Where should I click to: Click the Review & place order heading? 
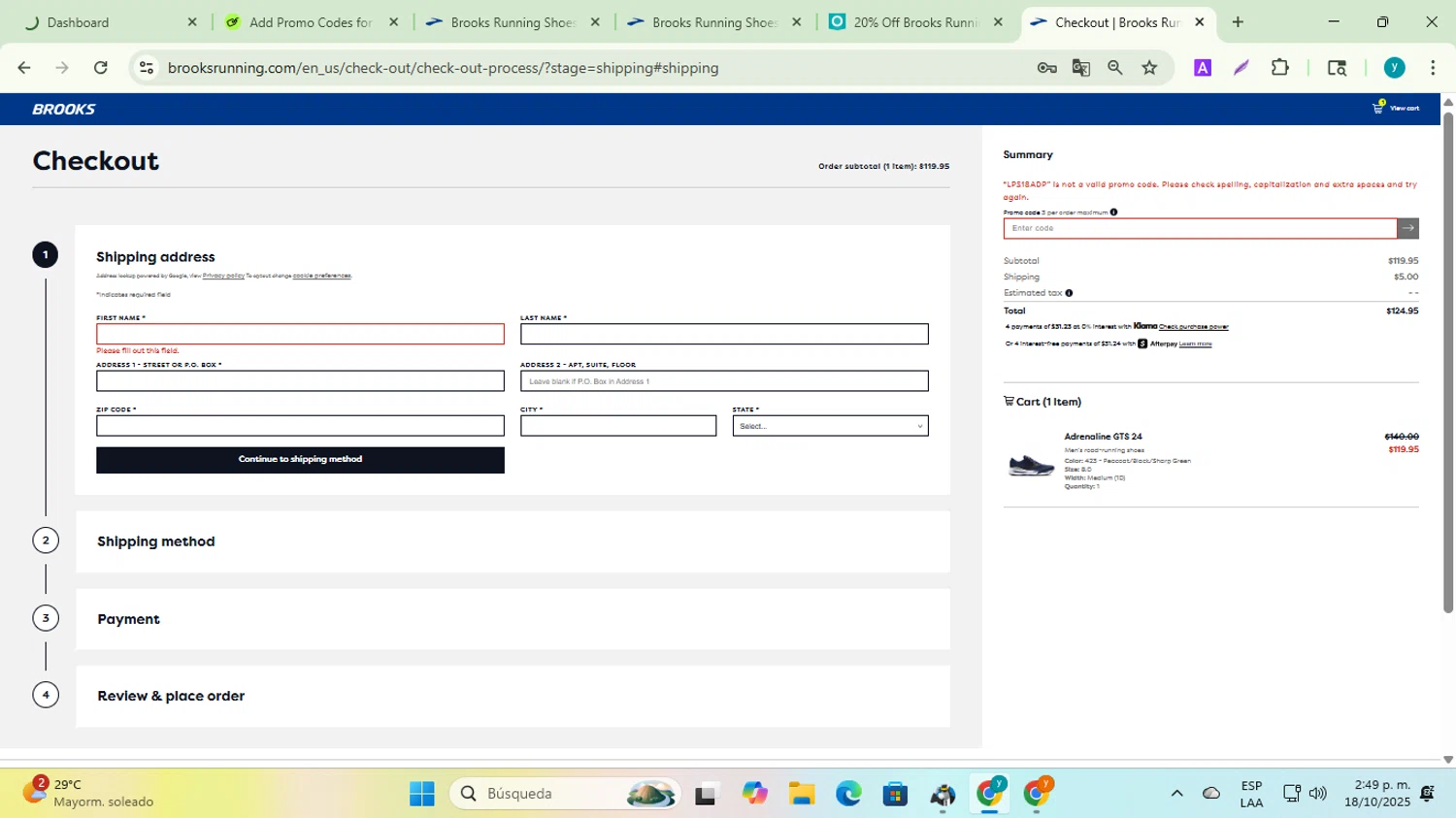pos(171,696)
